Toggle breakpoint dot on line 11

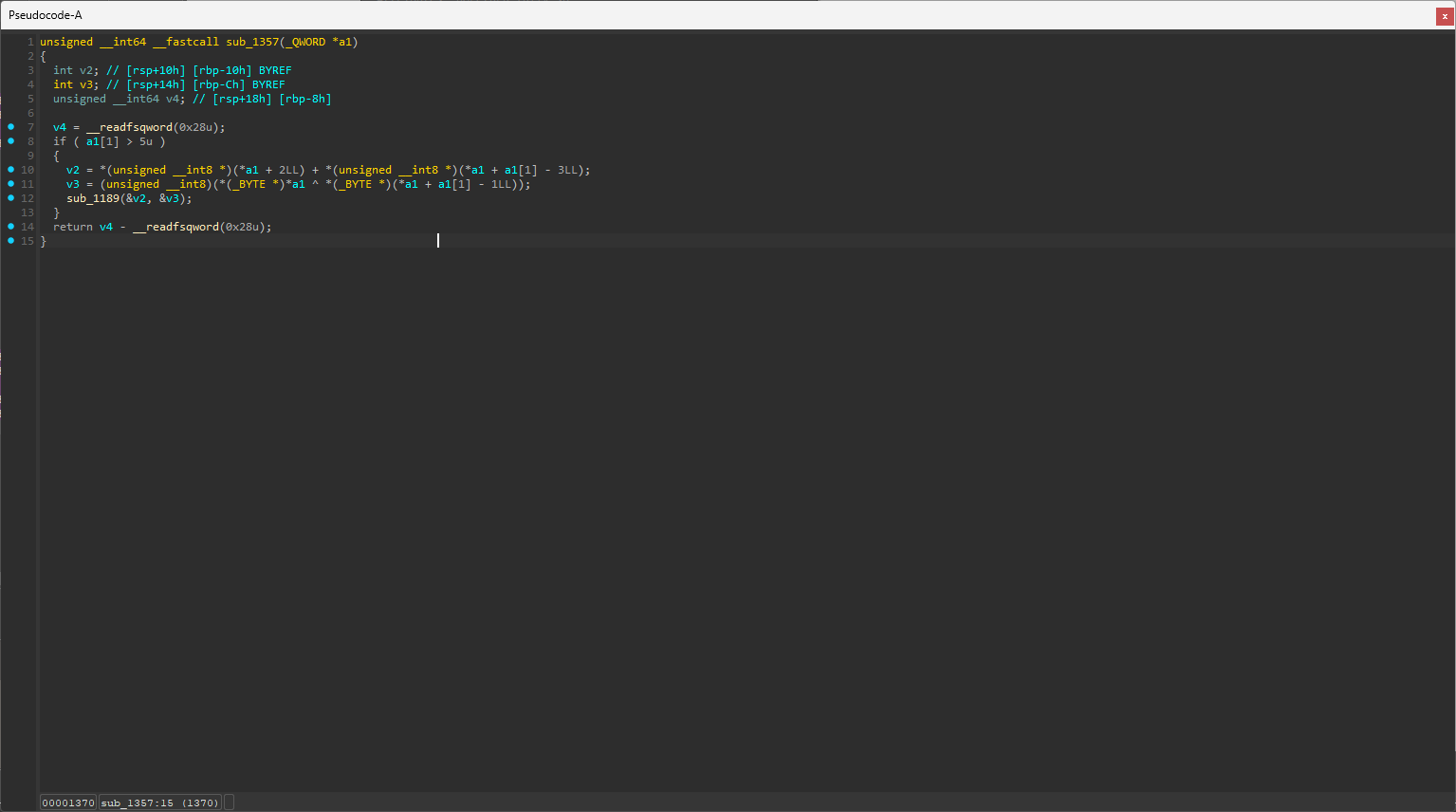tap(11, 184)
